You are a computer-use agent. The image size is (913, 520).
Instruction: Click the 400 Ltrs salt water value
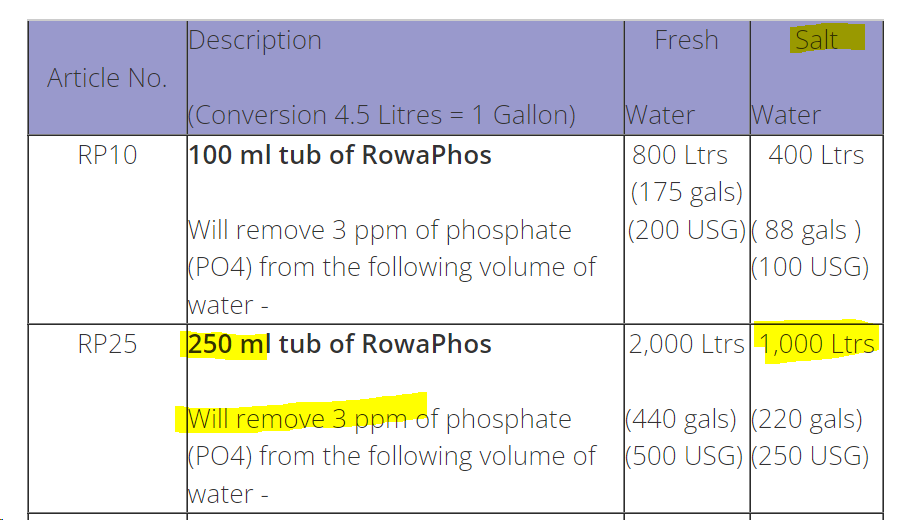point(816,155)
